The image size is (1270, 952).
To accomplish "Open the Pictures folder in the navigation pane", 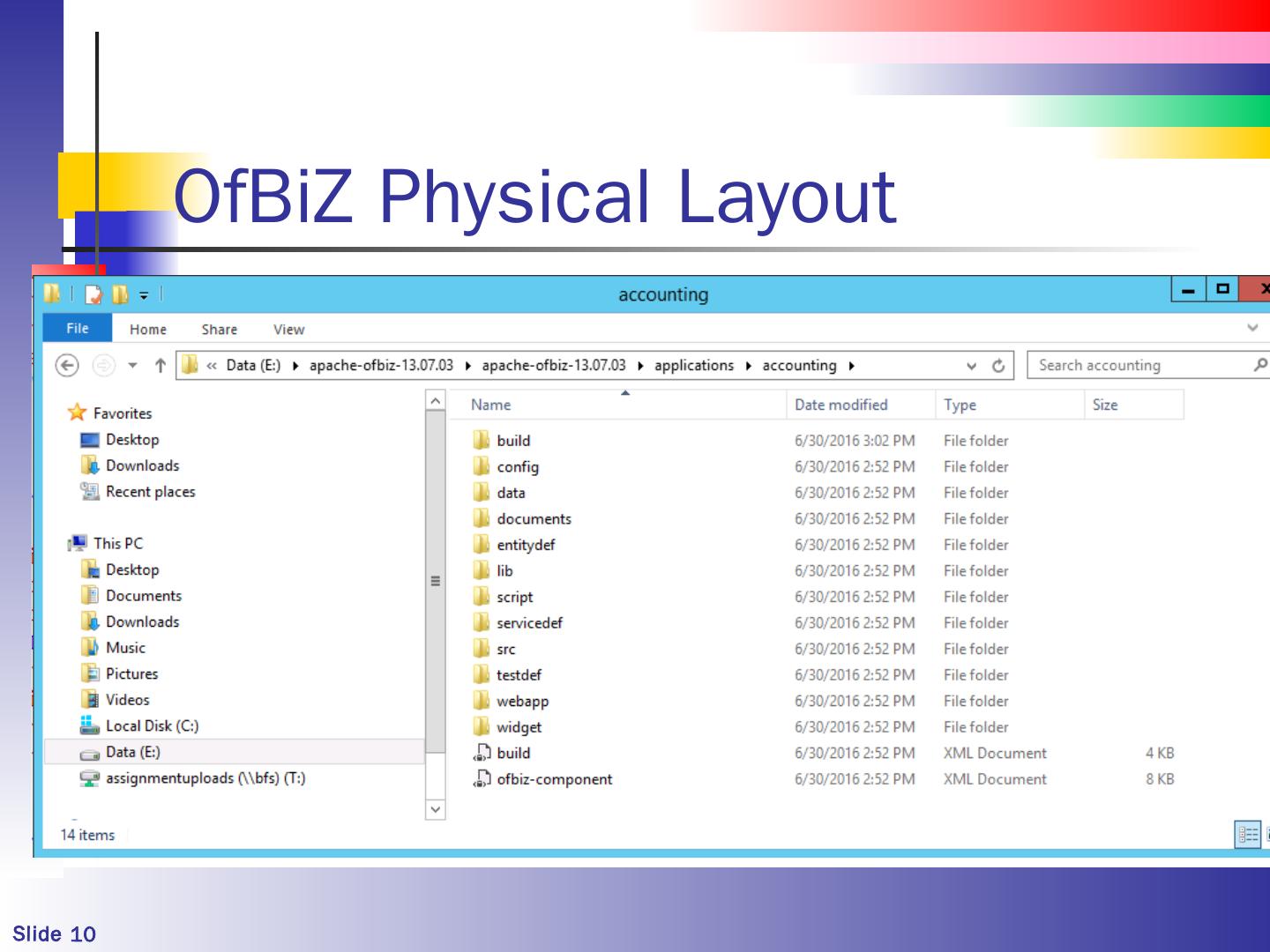I will 131,673.
